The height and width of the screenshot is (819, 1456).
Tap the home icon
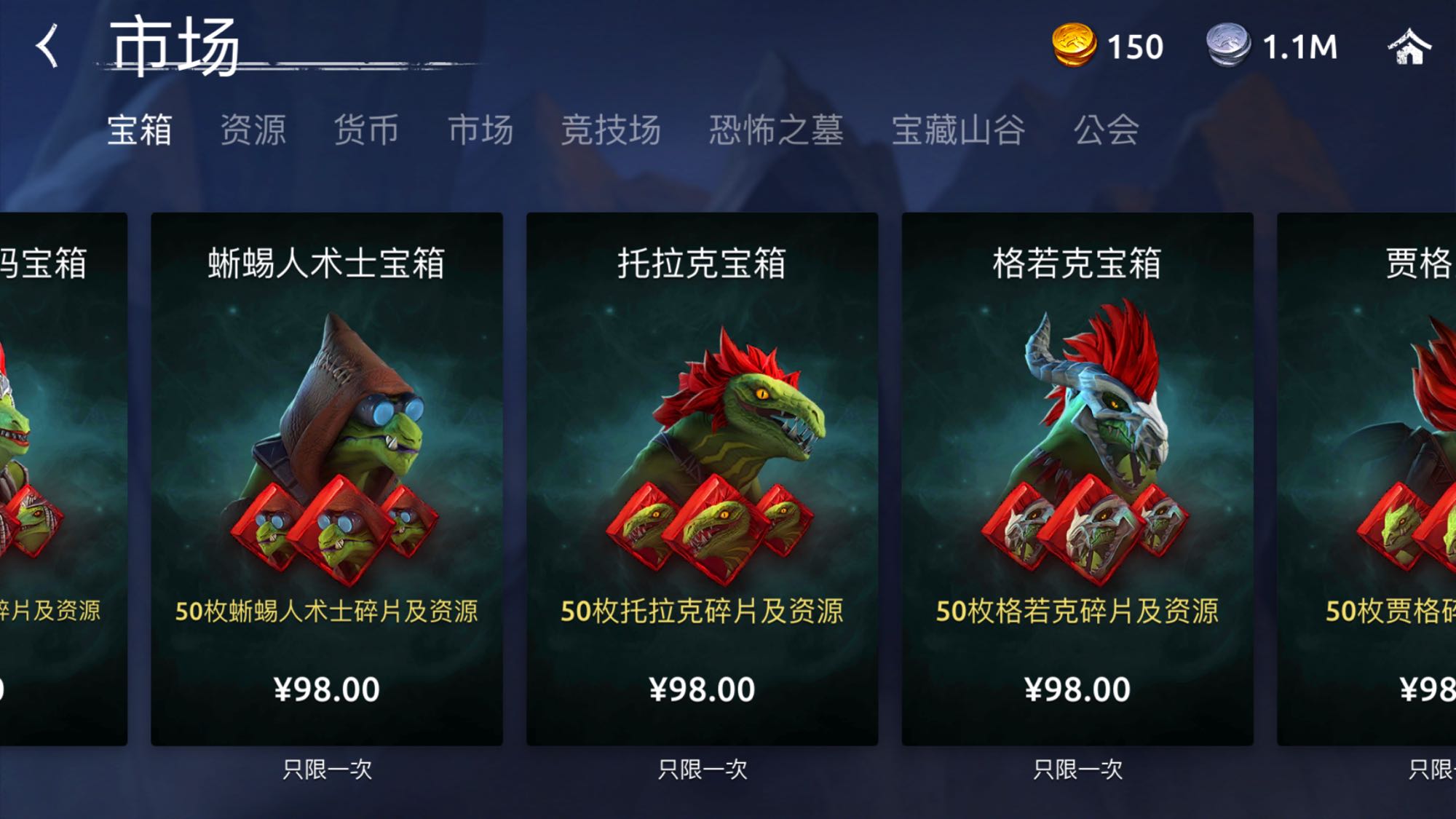(x=1409, y=47)
